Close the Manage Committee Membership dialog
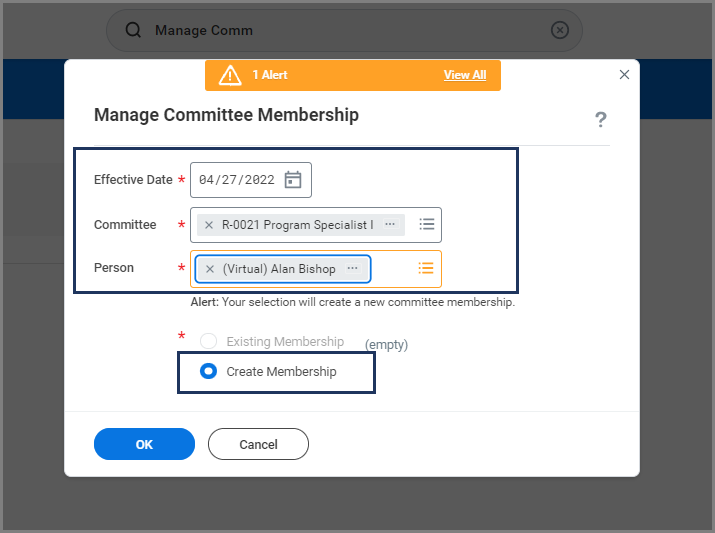 [625, 75]
